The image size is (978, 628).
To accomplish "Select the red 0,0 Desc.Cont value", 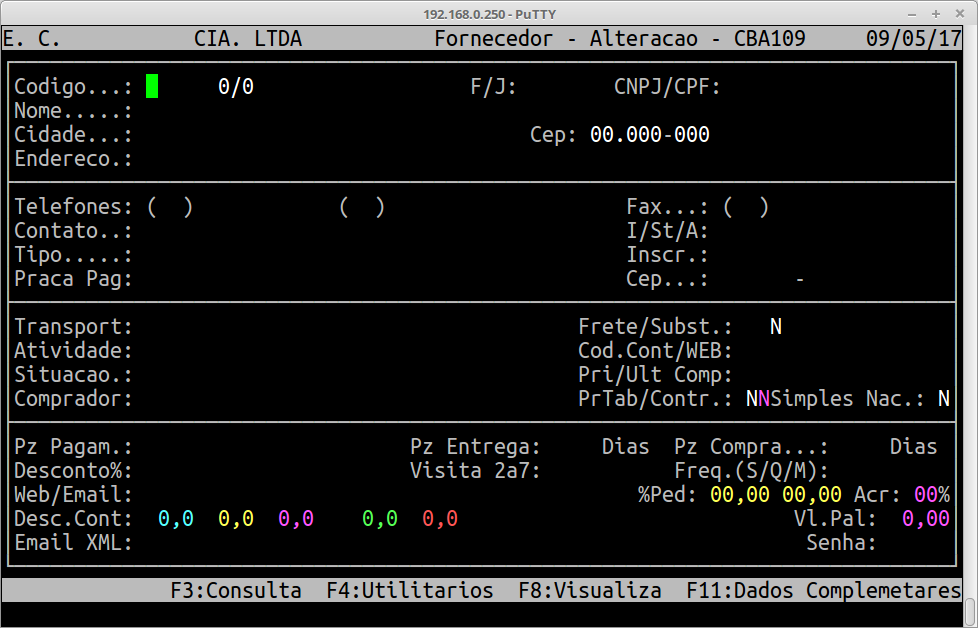I will [440, 519].
